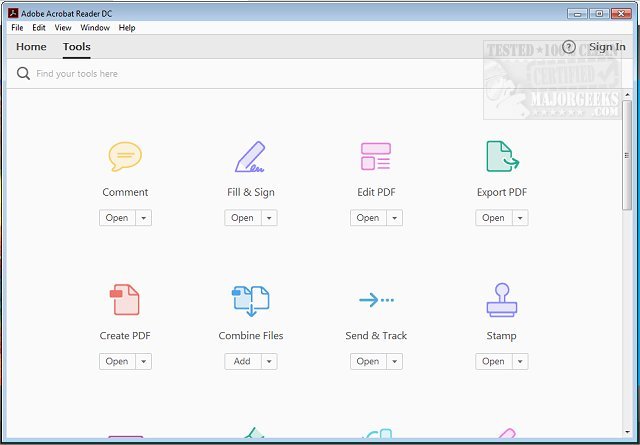This screenshot has width=640, height=445.
Task: Select the Combine Files icon
Action: point(250,300)
